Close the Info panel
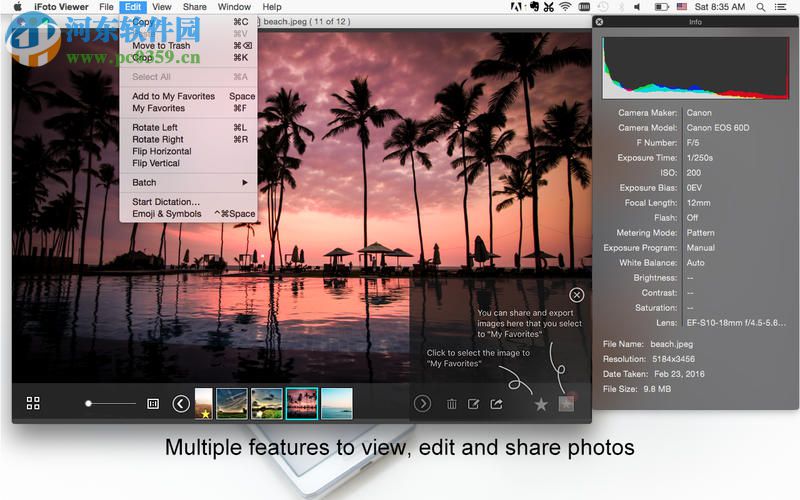Viewport: 800px width, 500px height. click(599, 22)
